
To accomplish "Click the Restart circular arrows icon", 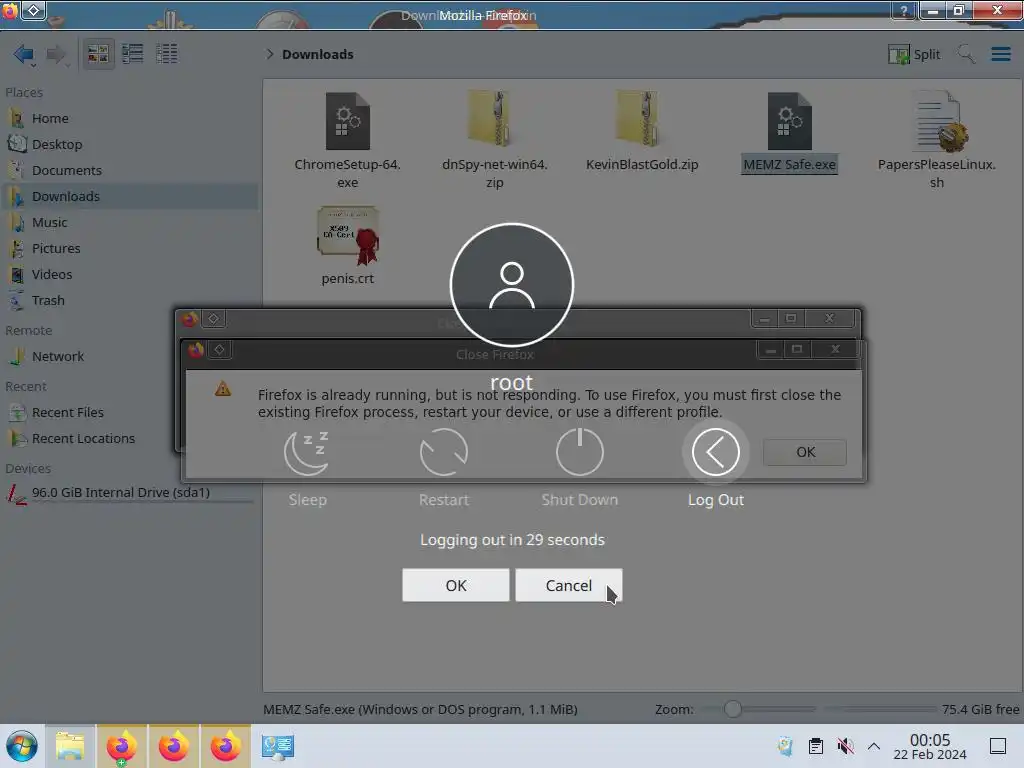I will pyautogui.click(x=443, y=452).
